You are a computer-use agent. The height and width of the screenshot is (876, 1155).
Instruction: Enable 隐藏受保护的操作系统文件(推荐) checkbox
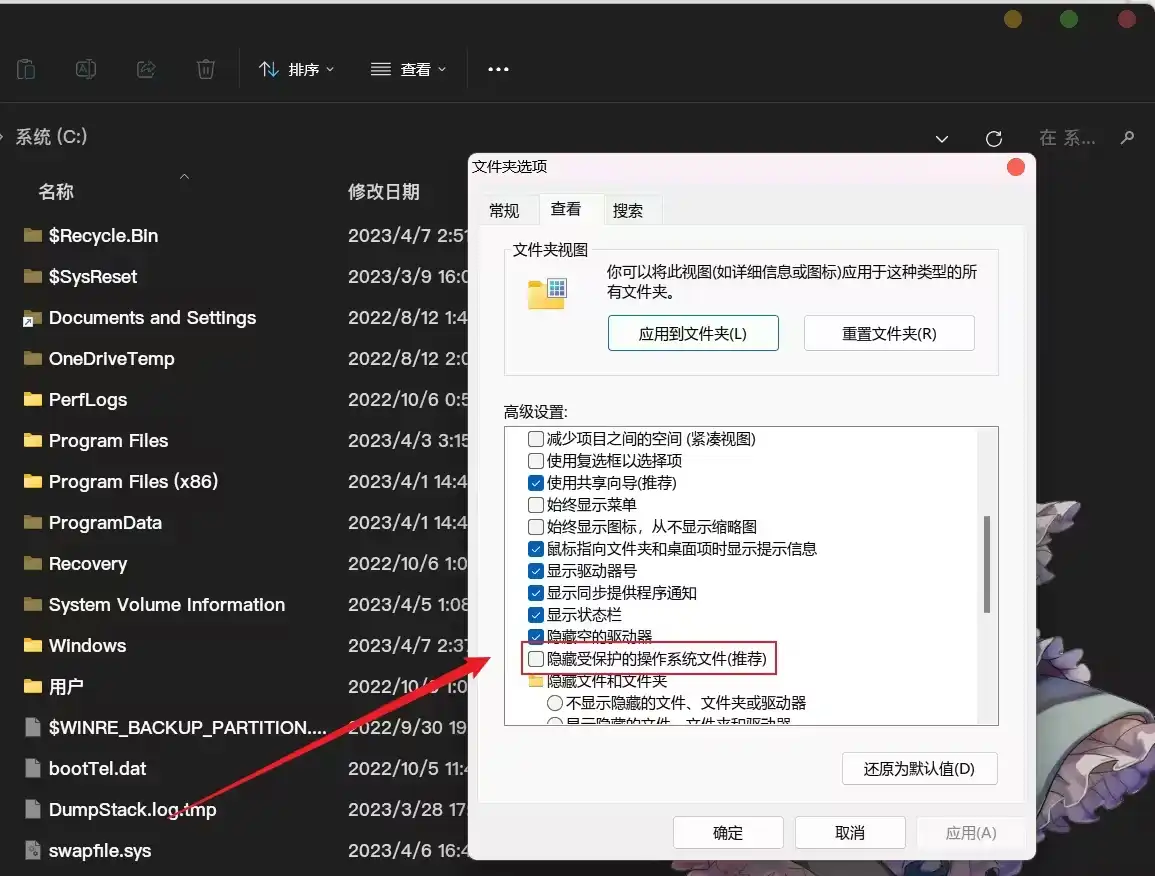537,659
